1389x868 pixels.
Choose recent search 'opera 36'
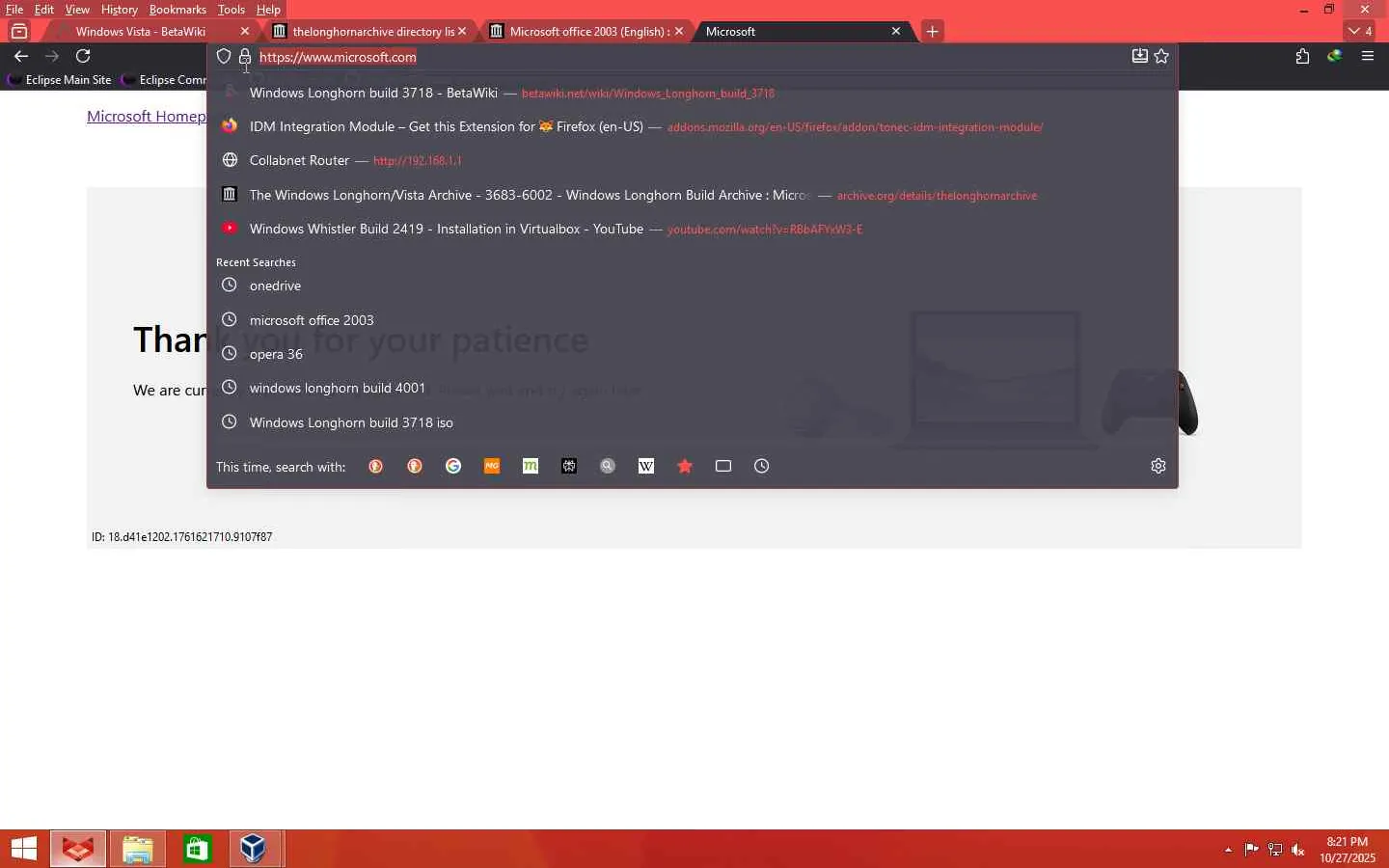coord(693,354)
